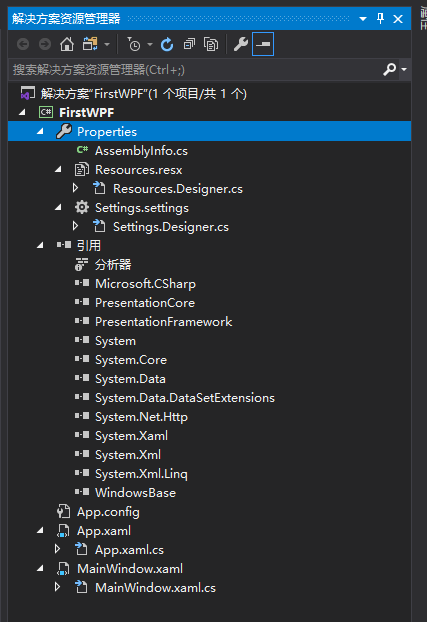Toggle the Show All Files icon

coord(211,44)
